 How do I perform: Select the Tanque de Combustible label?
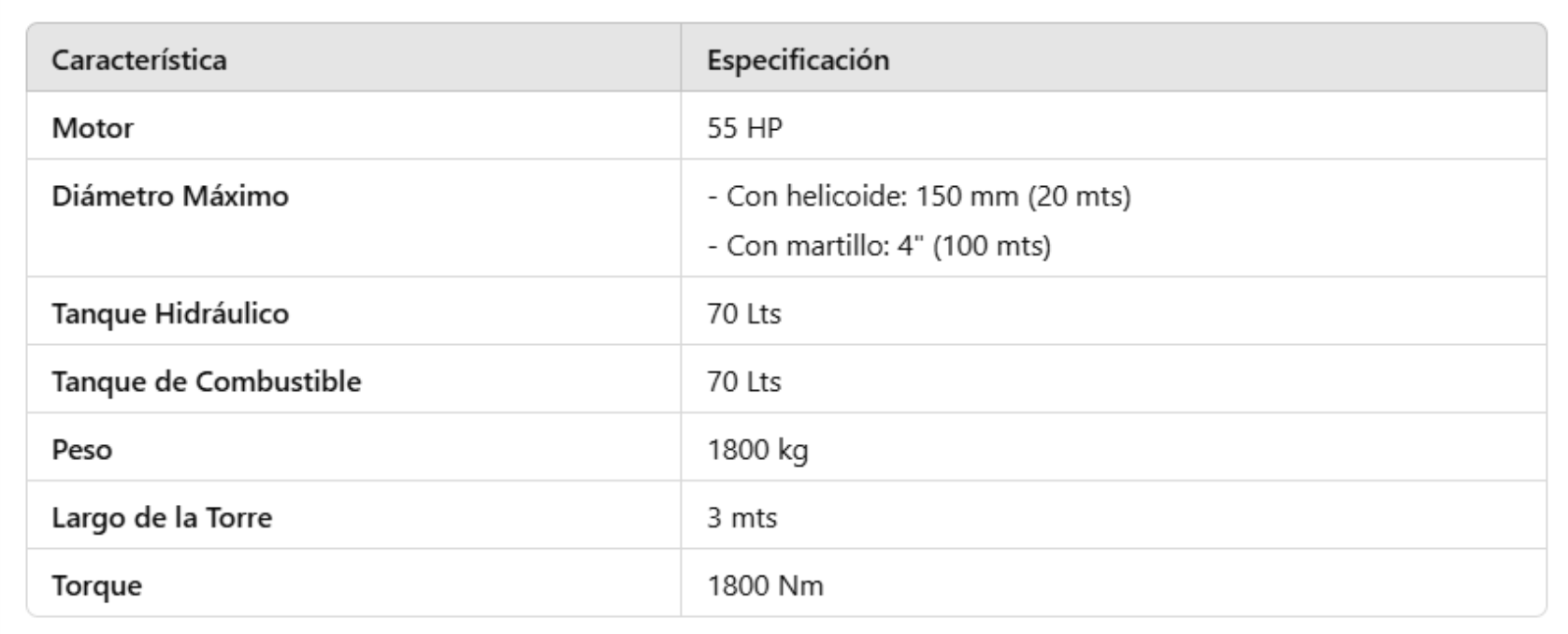coord(206,382)
